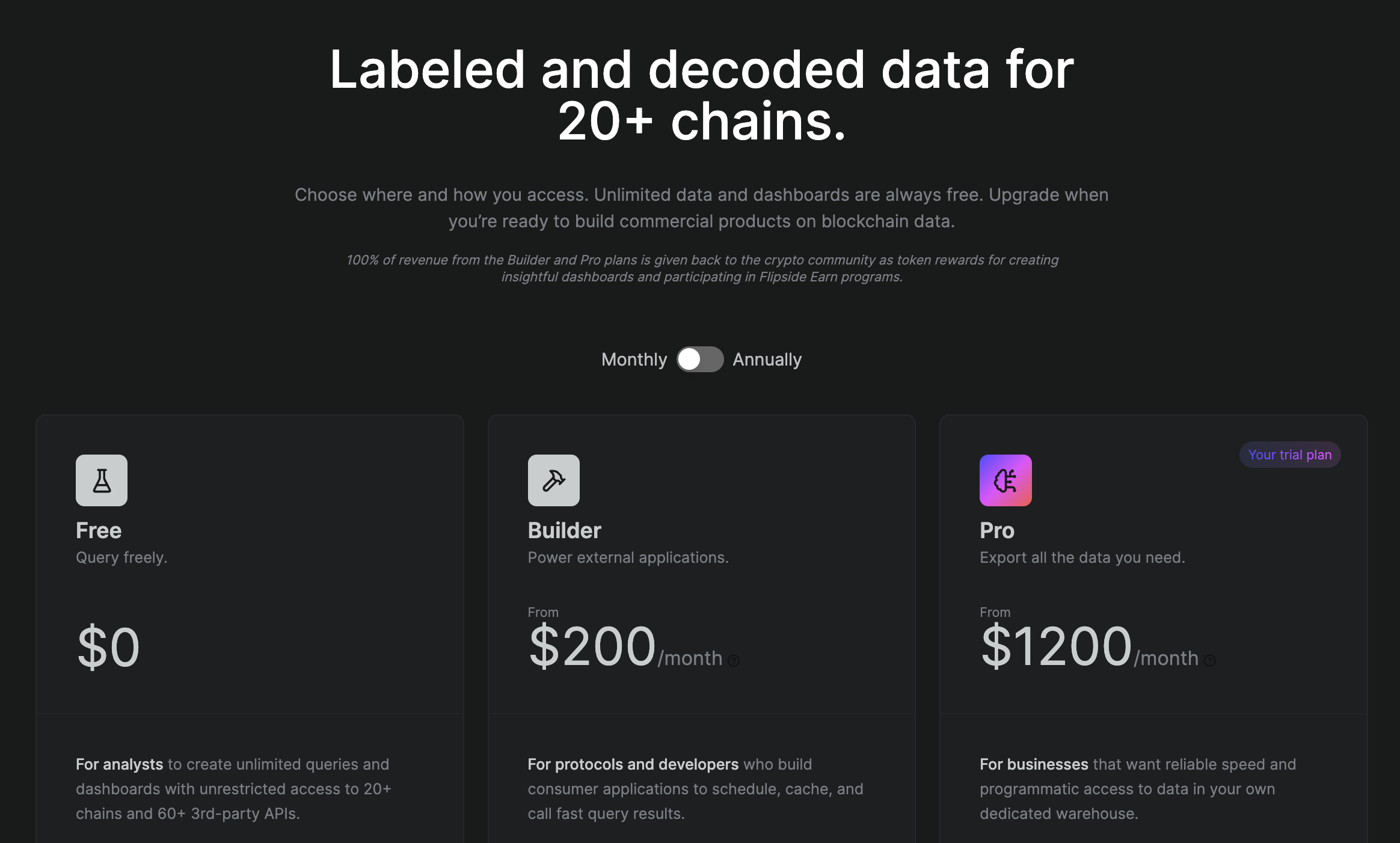Click the Free plan title
This screenshot has height=843, width=1400.
point(99,530)
